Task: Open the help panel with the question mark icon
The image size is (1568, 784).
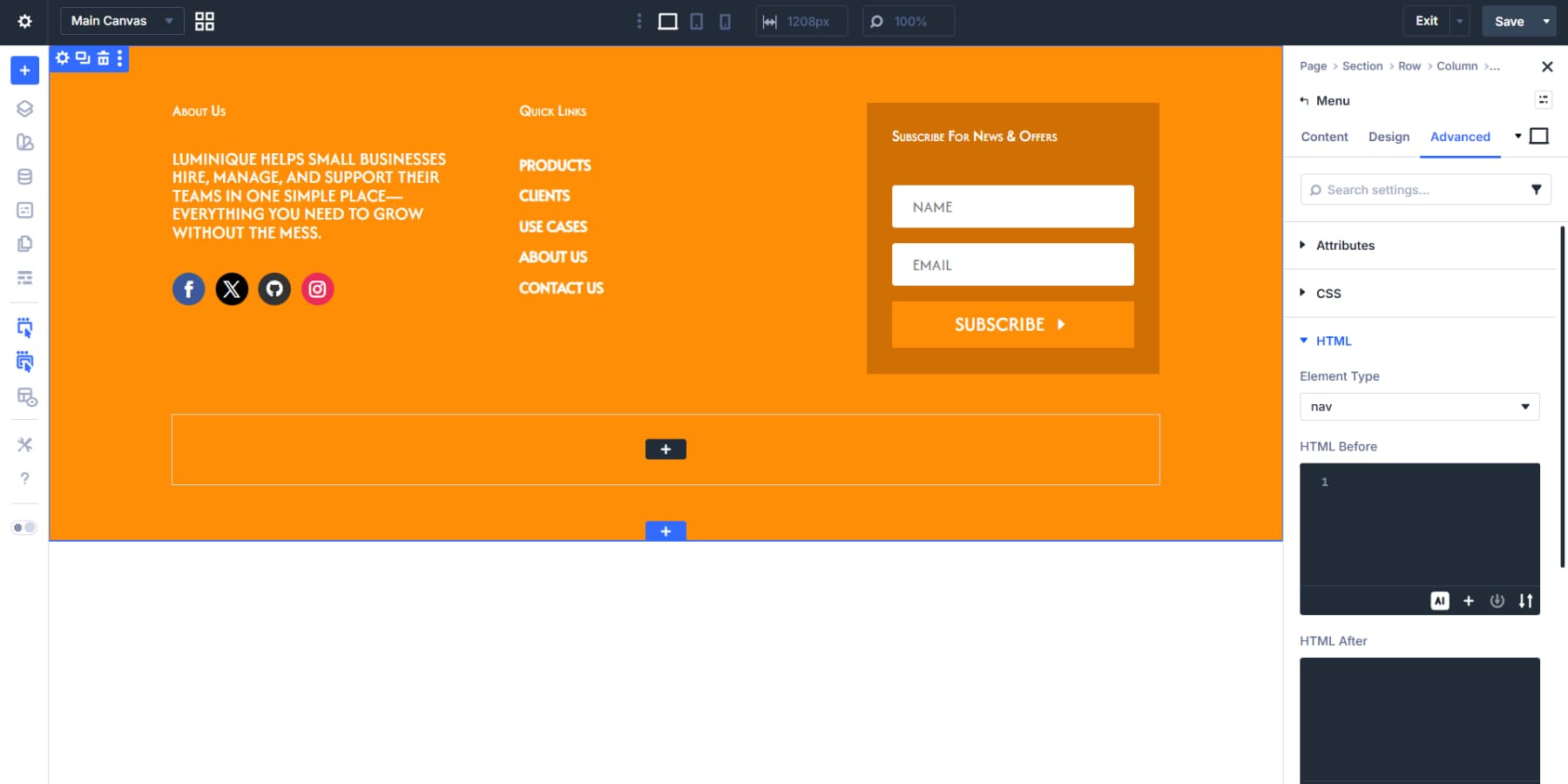Action: pyautogui.click(x=24, y=478)
